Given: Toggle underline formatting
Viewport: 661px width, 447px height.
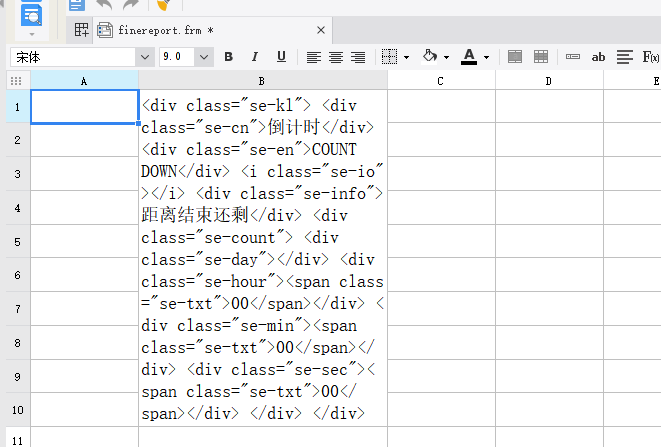Looking at the screenshot, I should pos(281,57).
